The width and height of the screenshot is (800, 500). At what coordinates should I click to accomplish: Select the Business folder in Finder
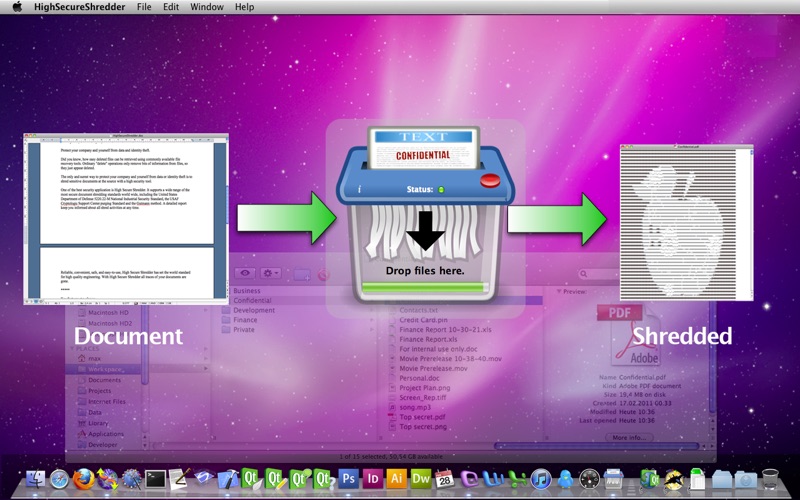pyautogui.click(x=246, y=291)
